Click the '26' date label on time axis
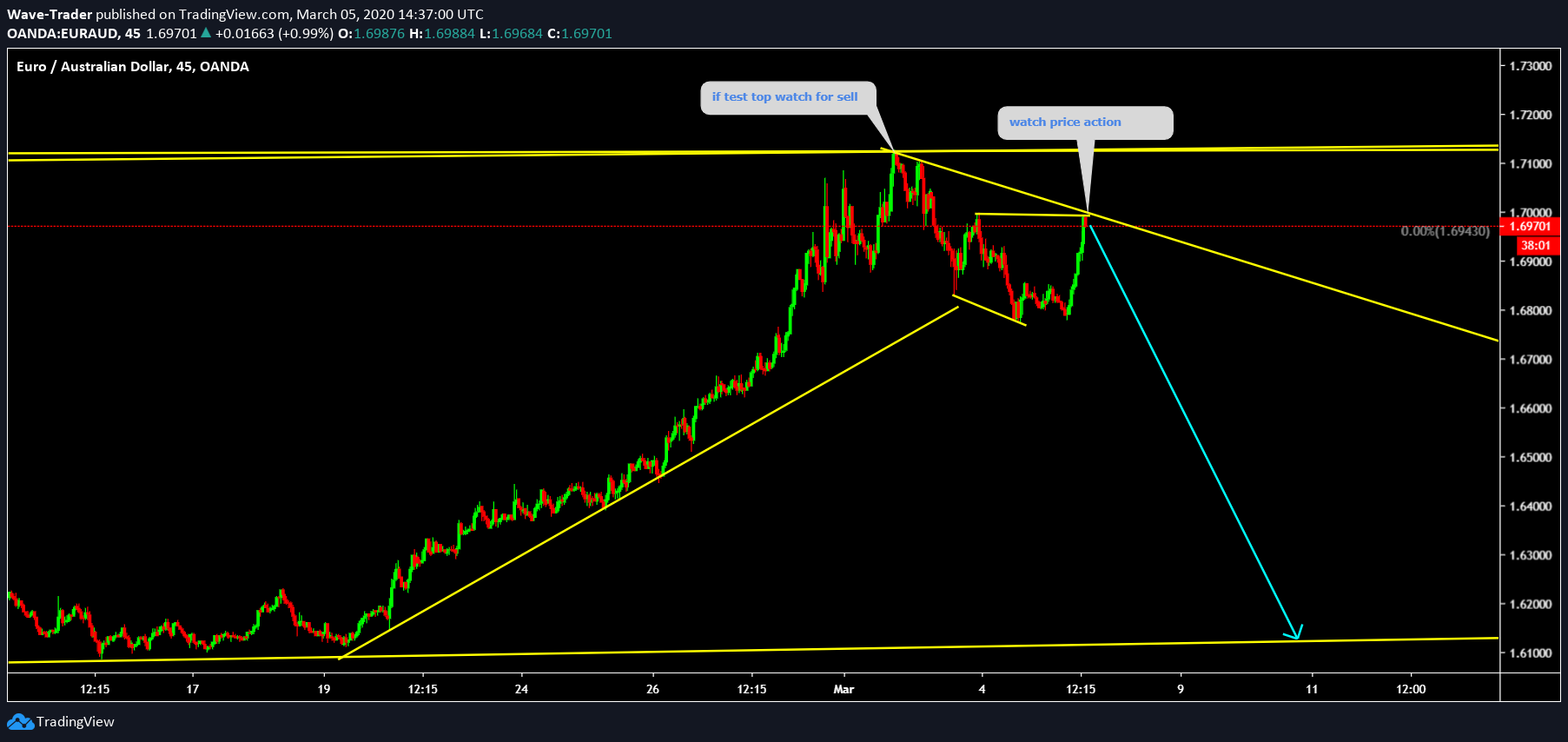The height and width of the screenshot is (742, 1568). 653,690
